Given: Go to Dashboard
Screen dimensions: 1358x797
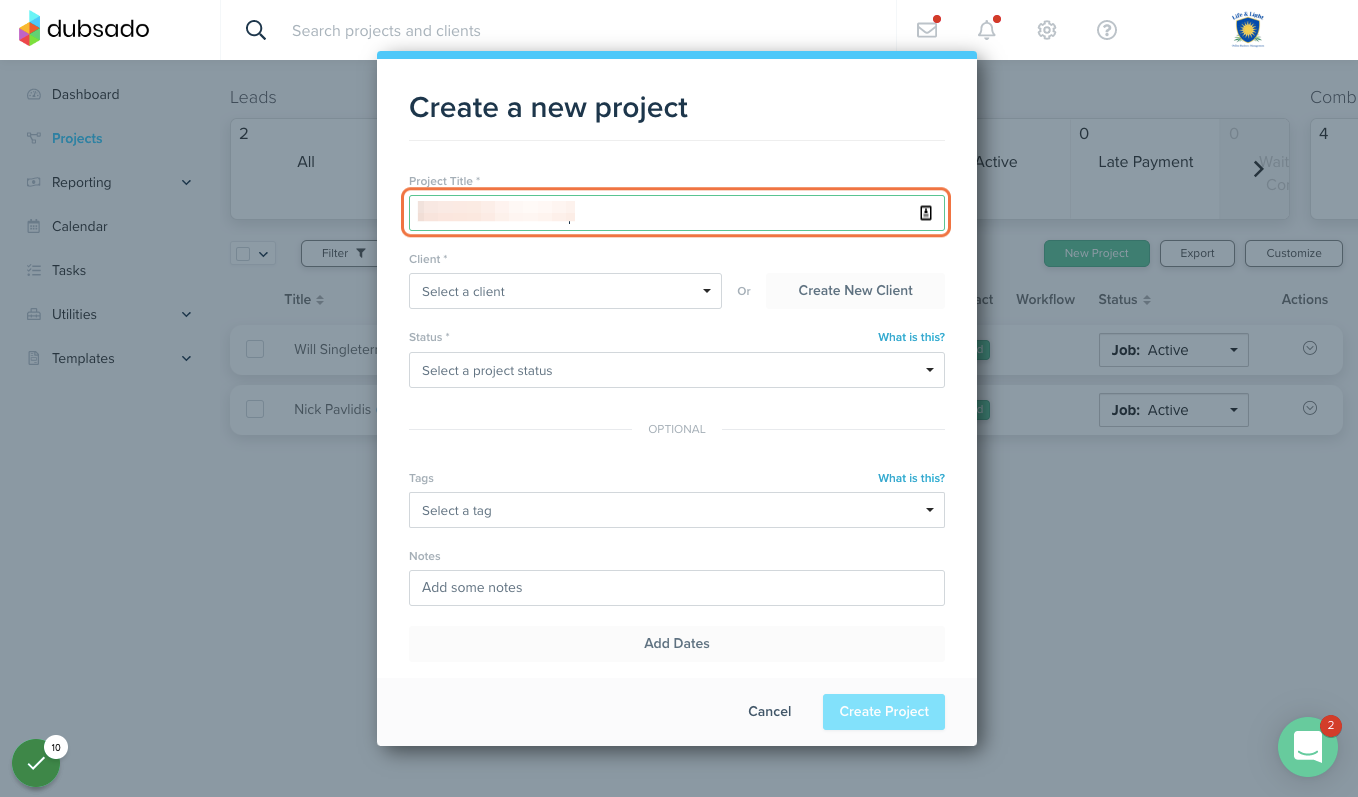Looking at the screenshot, I should point(85,94).
